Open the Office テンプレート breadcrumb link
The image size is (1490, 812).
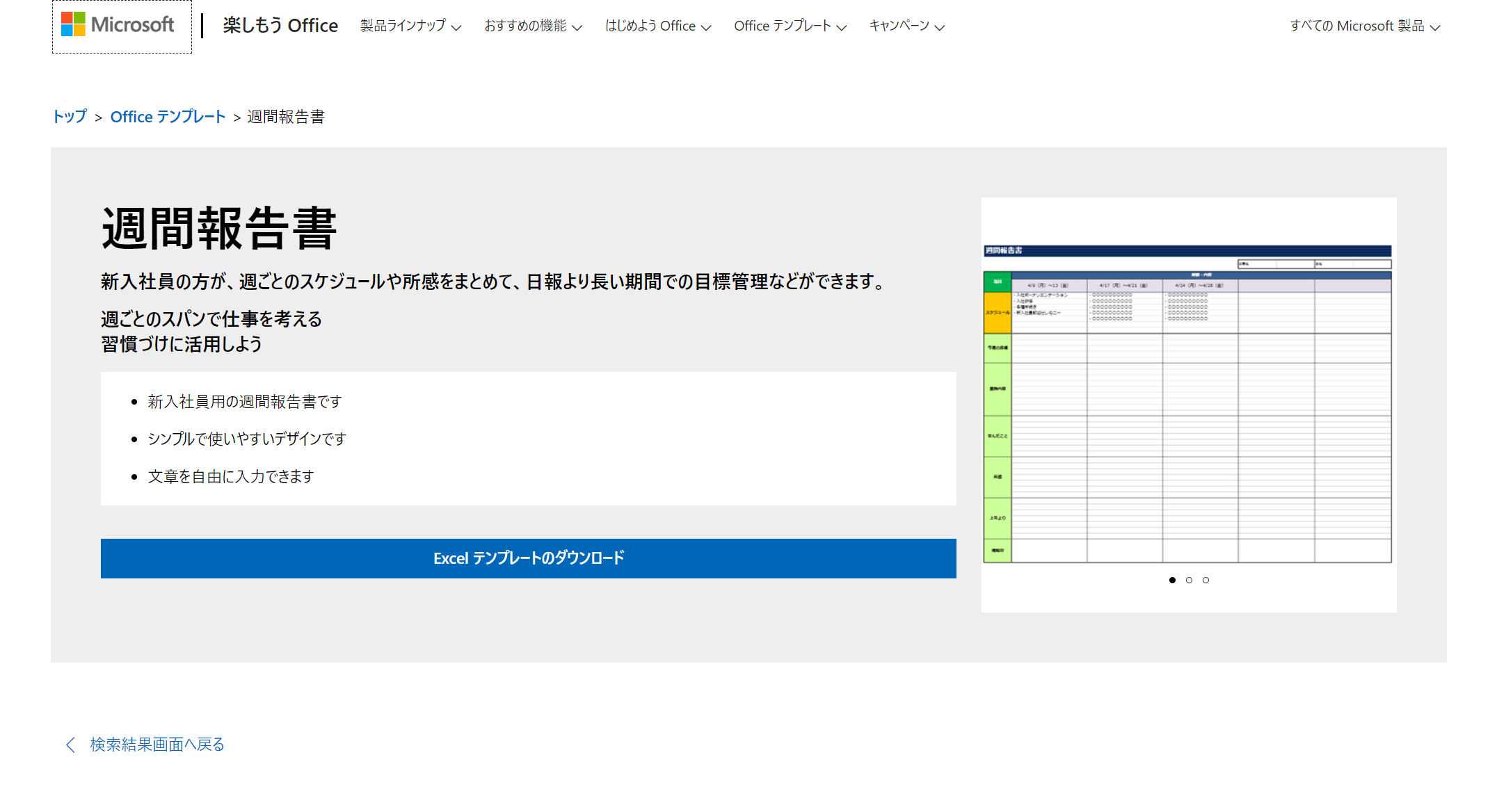click(168, 117)
